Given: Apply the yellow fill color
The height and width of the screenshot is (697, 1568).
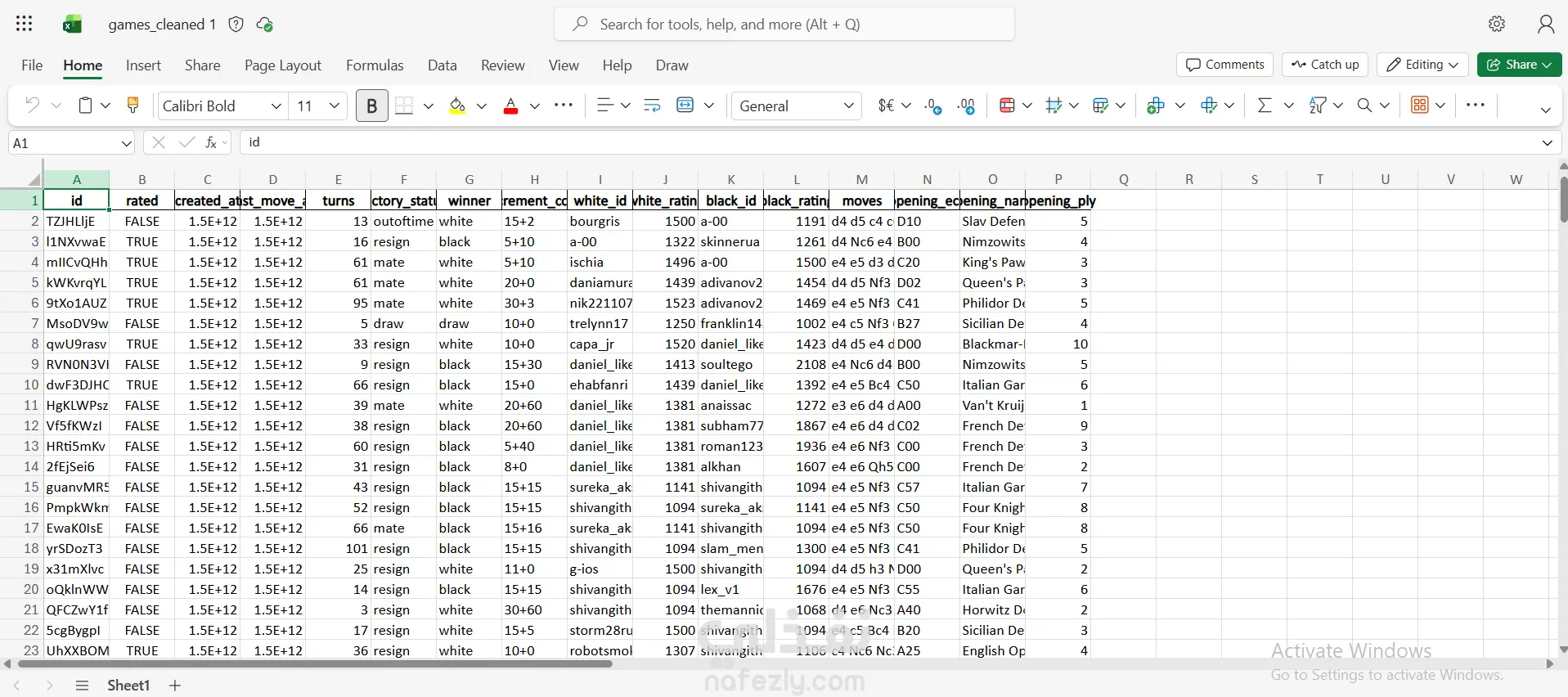Looking at the screenshot, I should 457,106.
